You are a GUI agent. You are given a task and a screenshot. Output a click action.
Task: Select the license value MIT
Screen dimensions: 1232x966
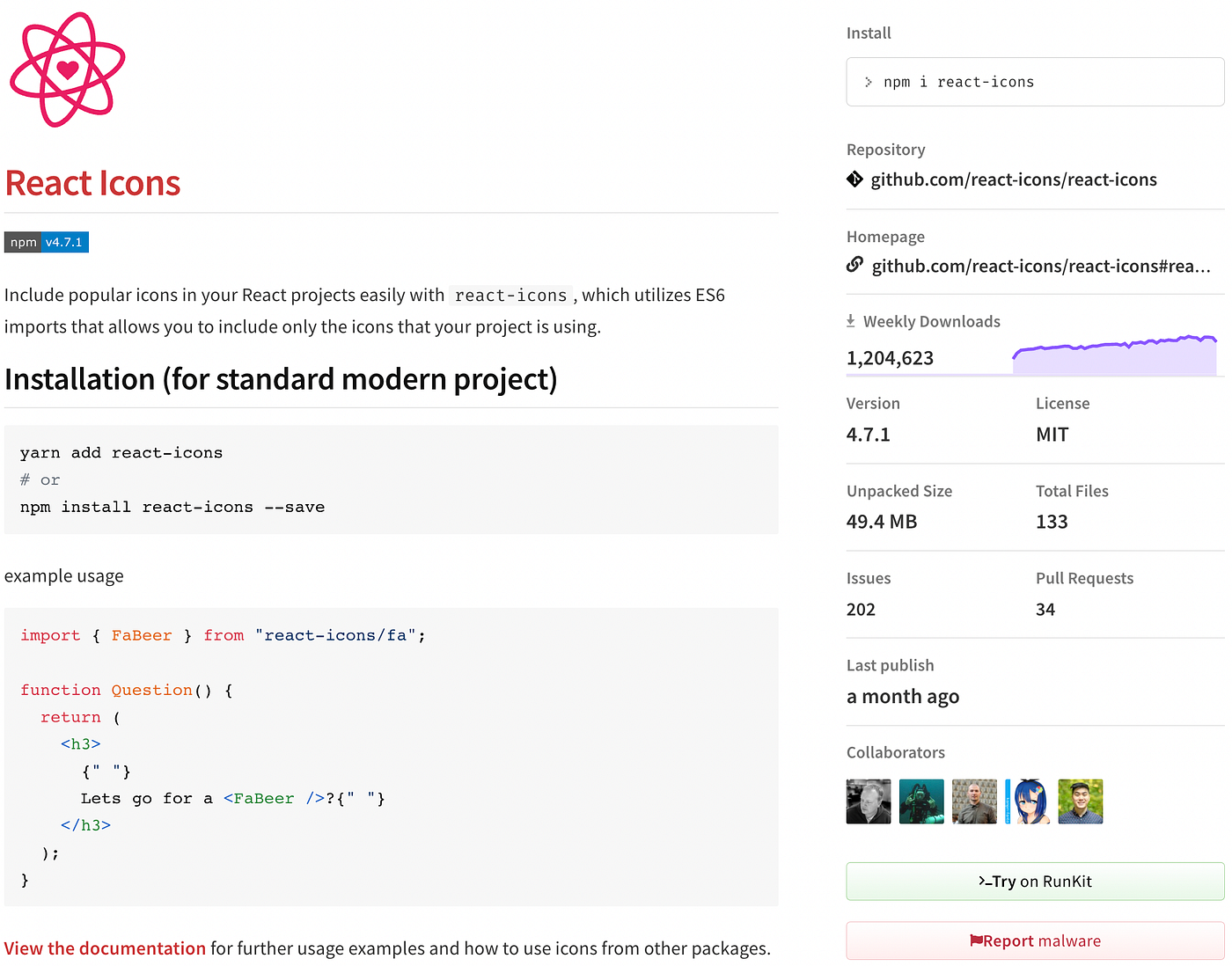click(1052, 435)
